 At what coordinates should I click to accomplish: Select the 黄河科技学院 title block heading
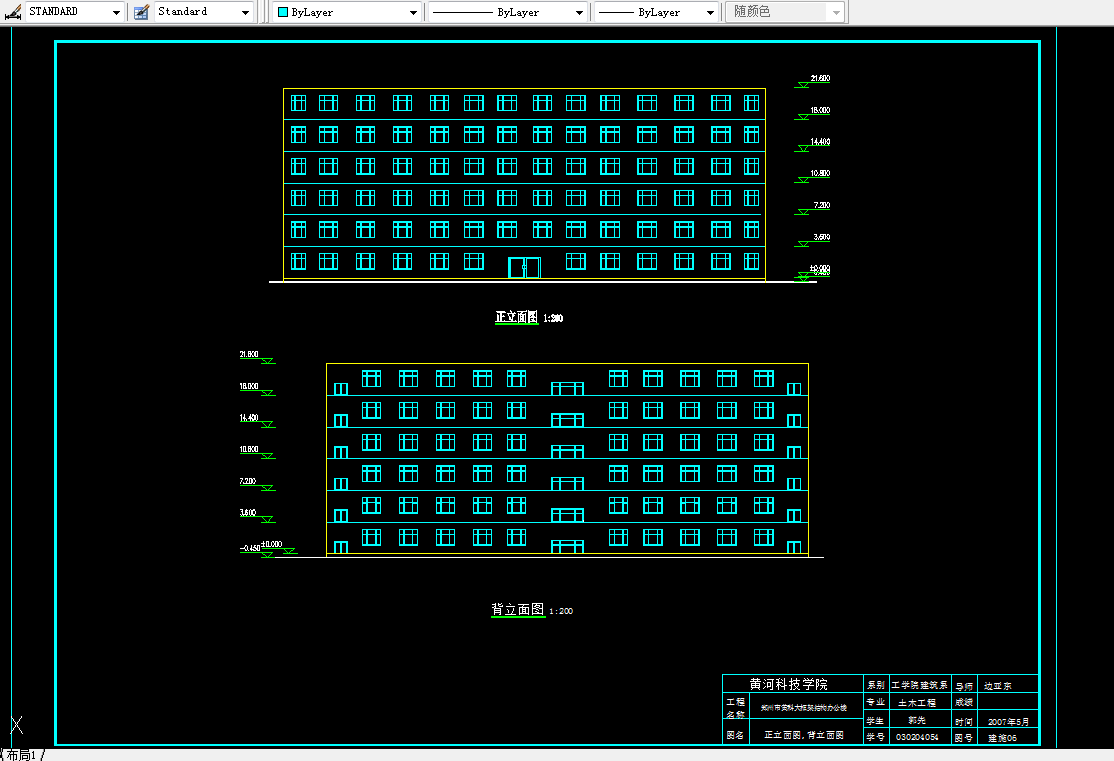[x=789, y=684]
